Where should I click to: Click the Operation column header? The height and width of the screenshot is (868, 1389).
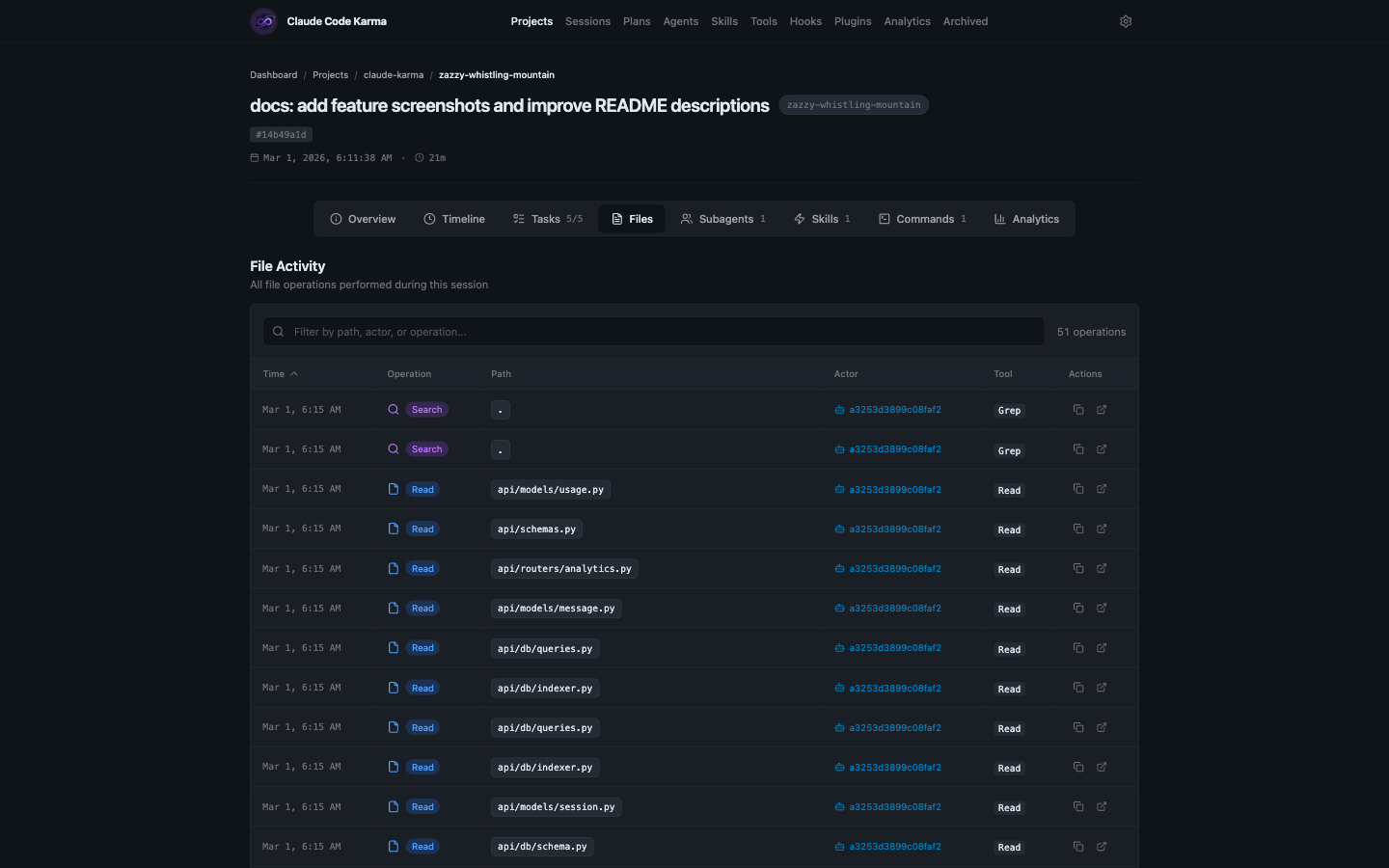pos(409,374)
